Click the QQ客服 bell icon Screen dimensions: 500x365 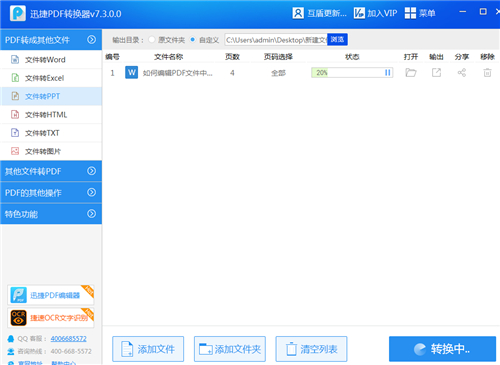11,339
